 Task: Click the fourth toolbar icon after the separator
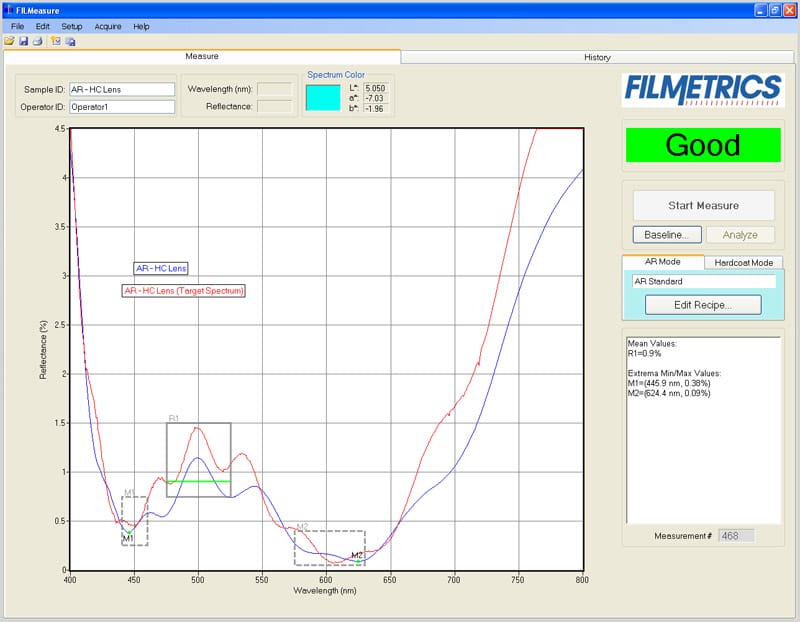pyautogui.click(x=56, y=41)
